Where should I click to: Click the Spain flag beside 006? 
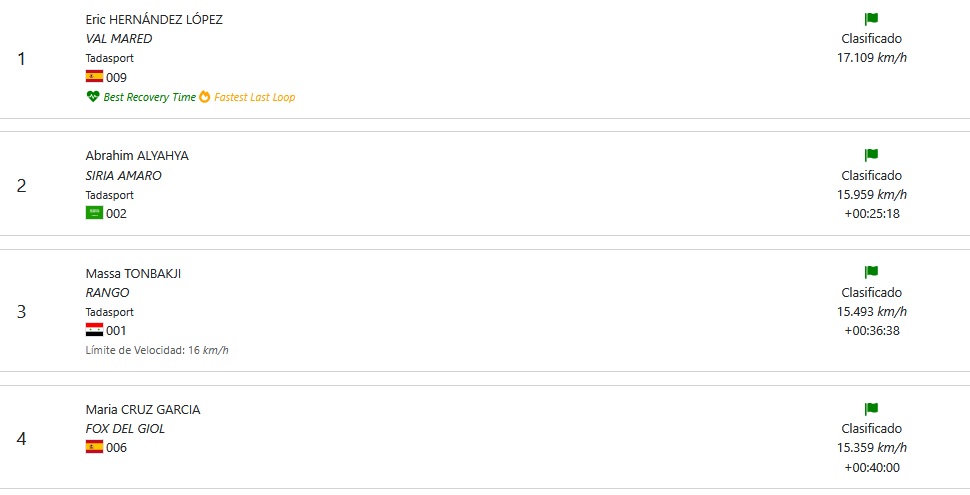[x=94, y=447]
